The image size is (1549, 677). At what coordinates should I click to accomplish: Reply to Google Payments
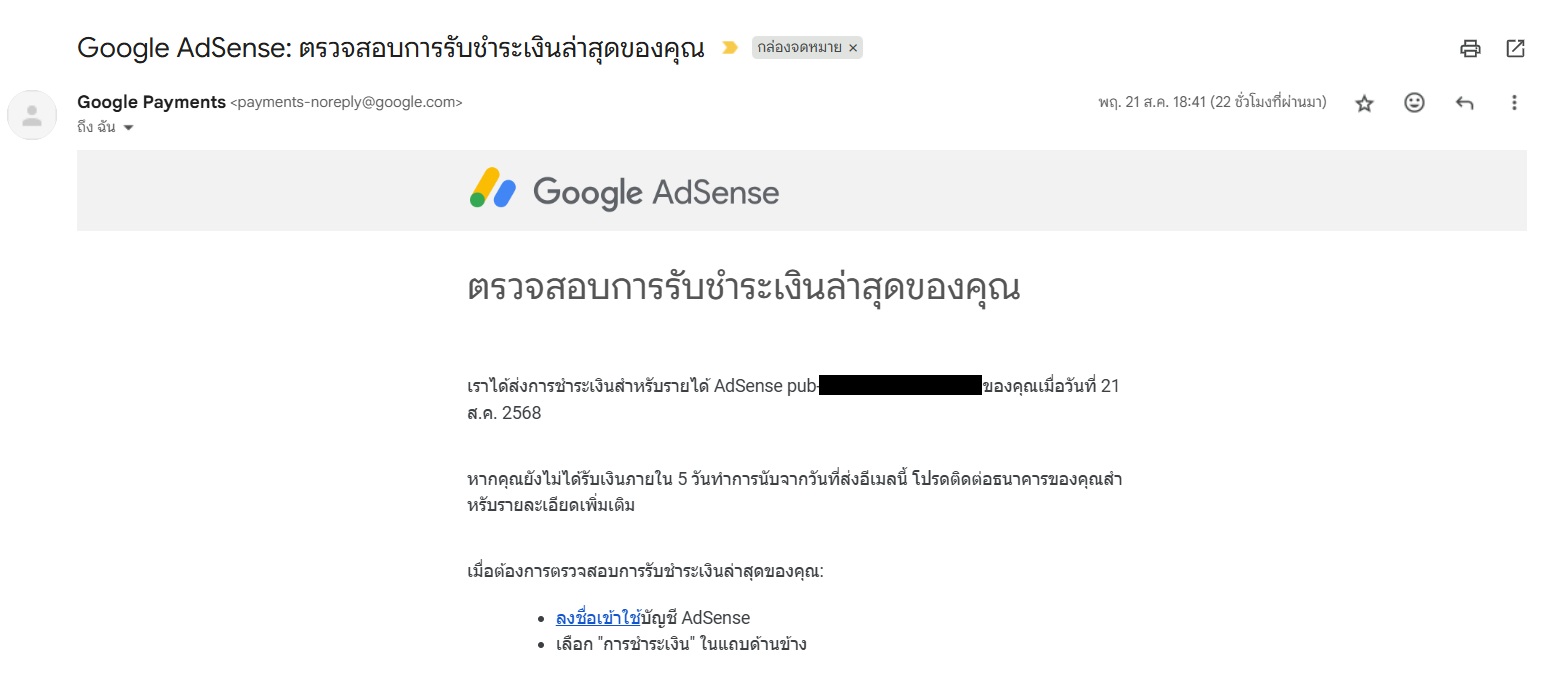[x=1465, y=103]
